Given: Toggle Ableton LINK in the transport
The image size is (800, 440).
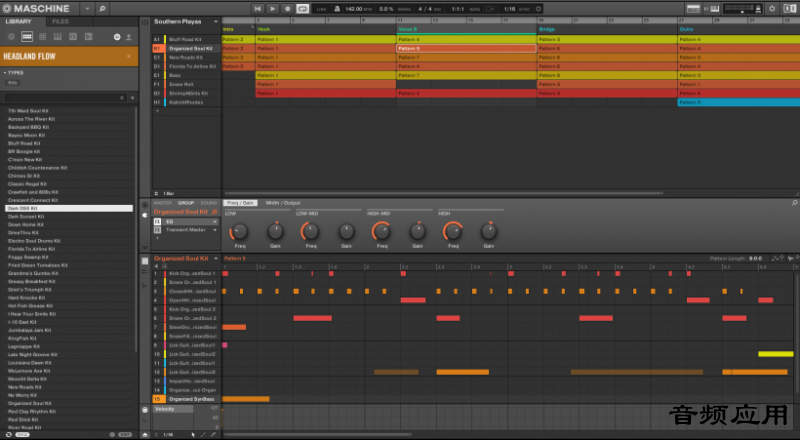Looking at the screenshot, I should coord(321,9).
